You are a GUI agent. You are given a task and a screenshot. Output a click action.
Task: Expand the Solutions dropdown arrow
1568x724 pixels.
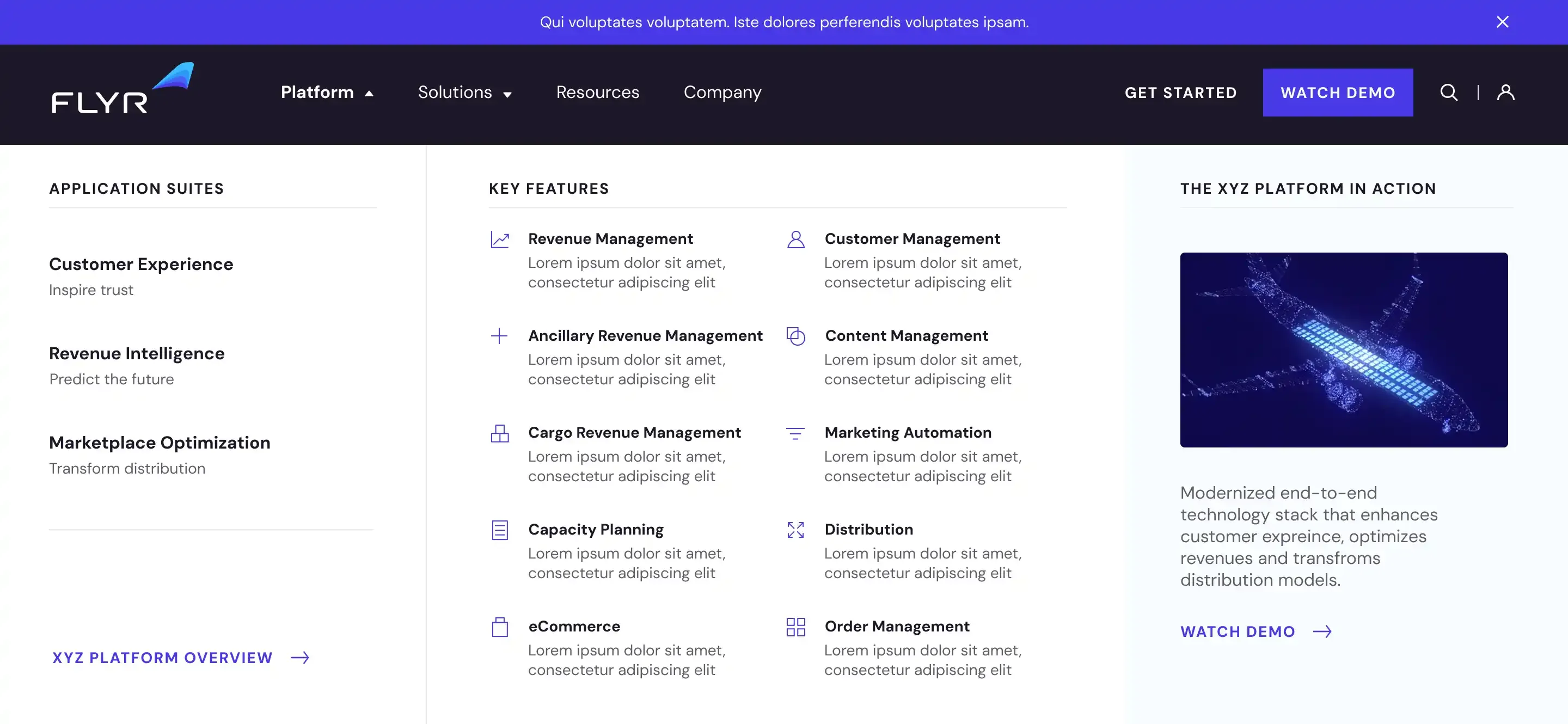[x=507, y=94]
